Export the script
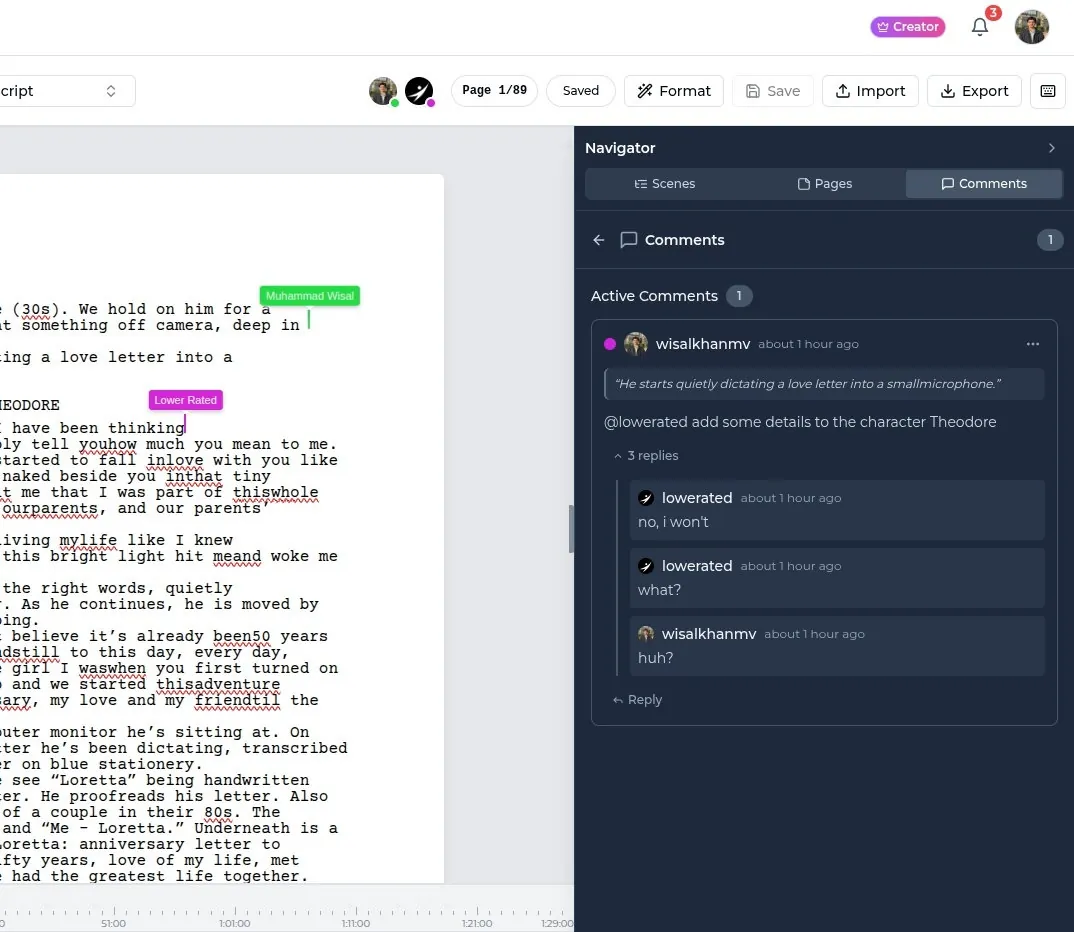Screen dimensions: 1074x932 974,91
